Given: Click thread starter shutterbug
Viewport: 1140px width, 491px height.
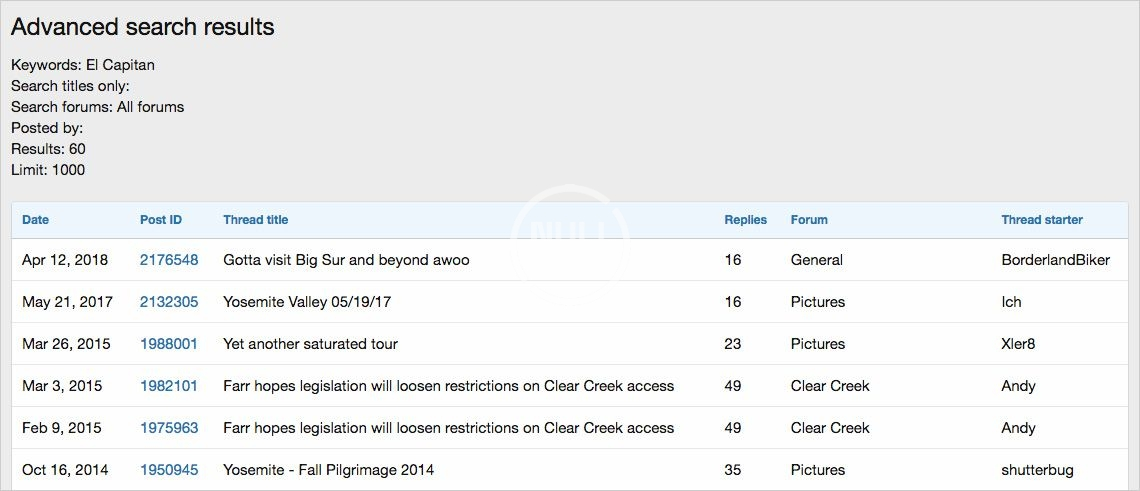Looking at the screenshot, I should pos(1037,470).
